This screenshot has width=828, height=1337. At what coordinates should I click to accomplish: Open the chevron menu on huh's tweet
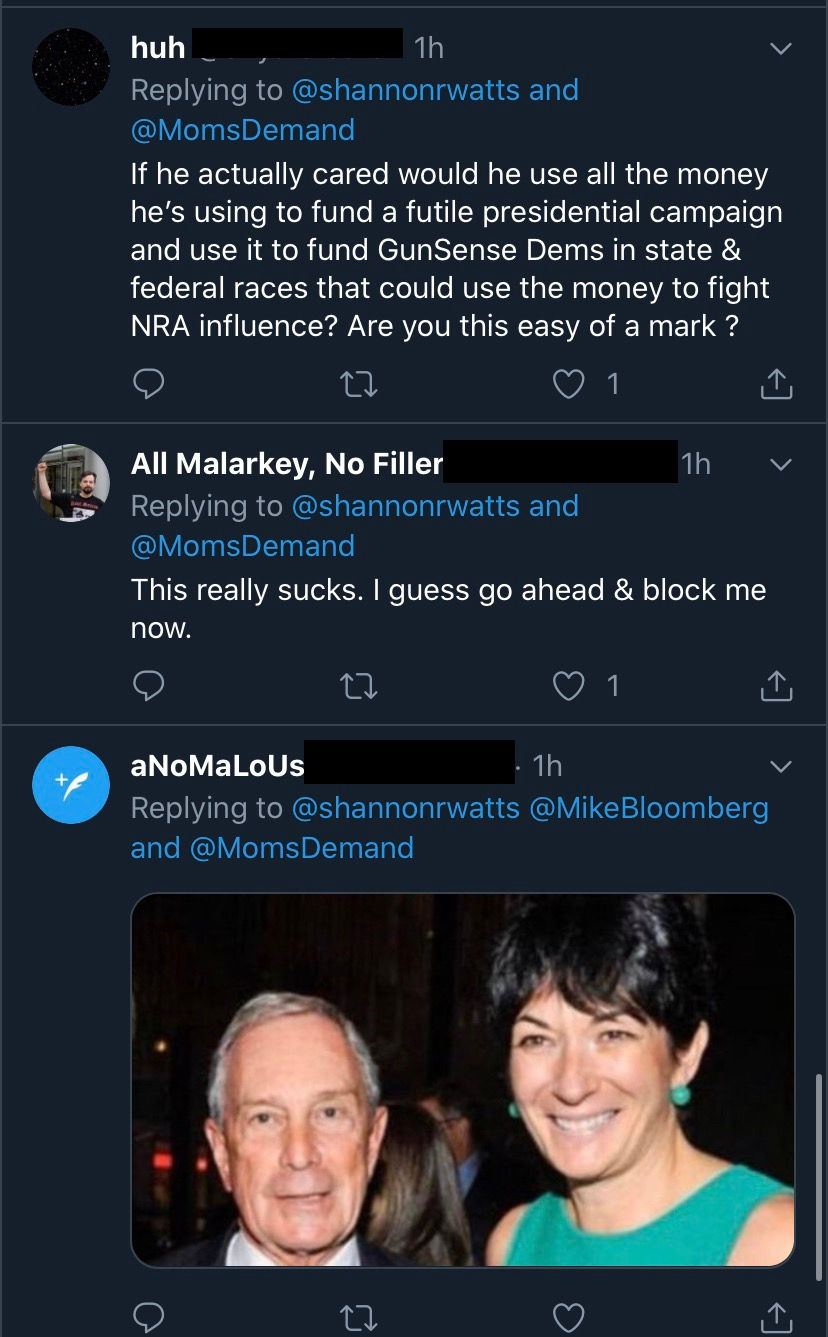780,48
